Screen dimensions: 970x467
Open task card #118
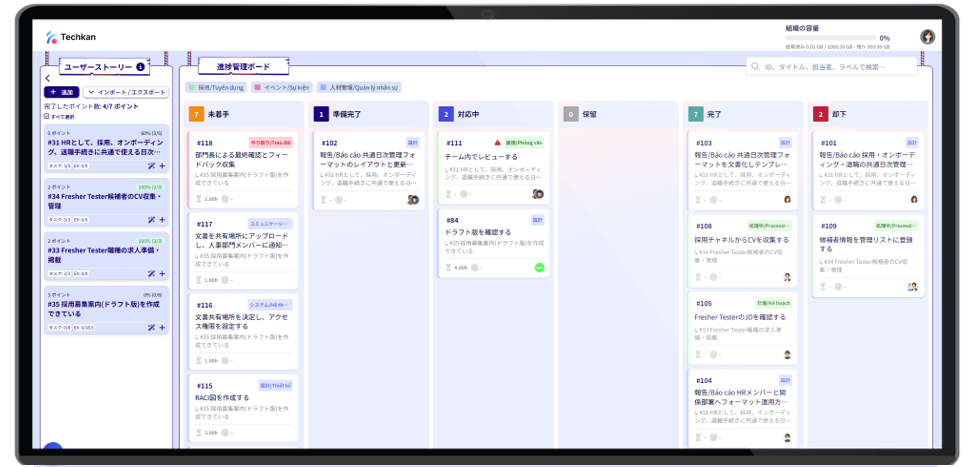click(242, 169)
